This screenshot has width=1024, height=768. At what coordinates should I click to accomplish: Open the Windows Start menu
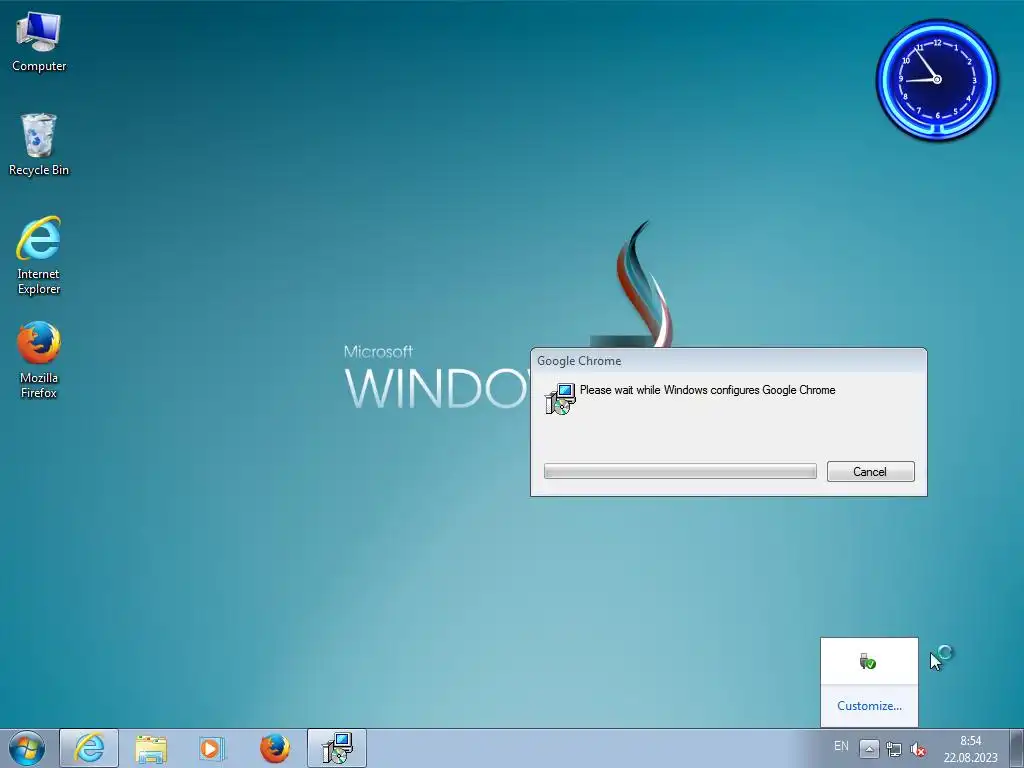point(27,748)
